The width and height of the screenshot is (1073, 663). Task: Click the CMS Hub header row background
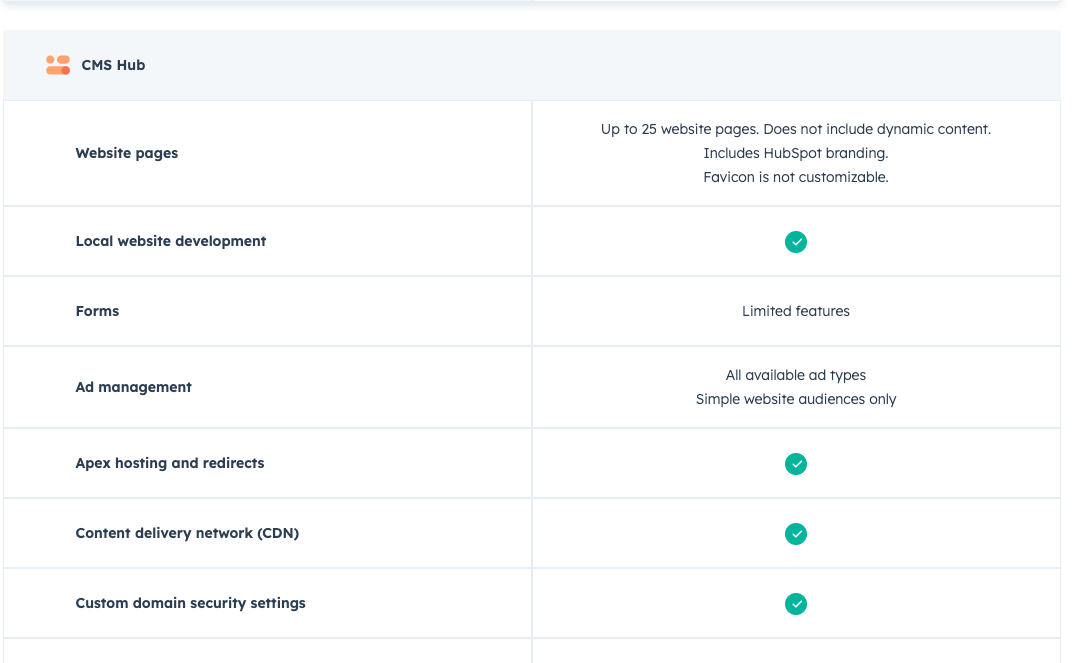pyautogui.click(x=600, y=65)
